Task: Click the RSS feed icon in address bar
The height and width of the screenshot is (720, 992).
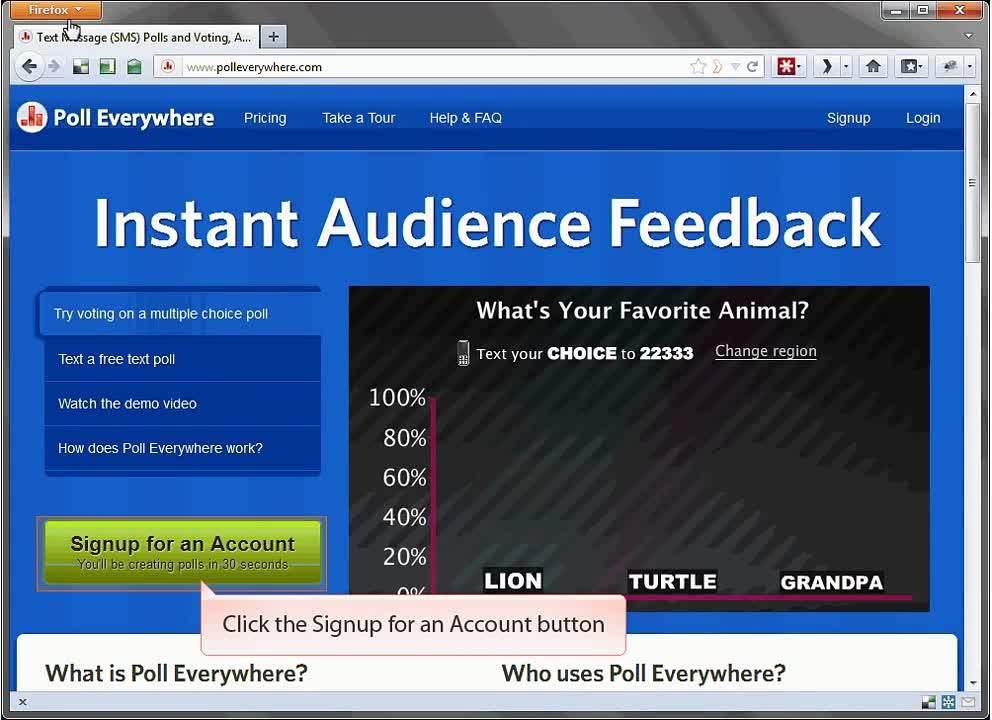Action: pos(717,66)
